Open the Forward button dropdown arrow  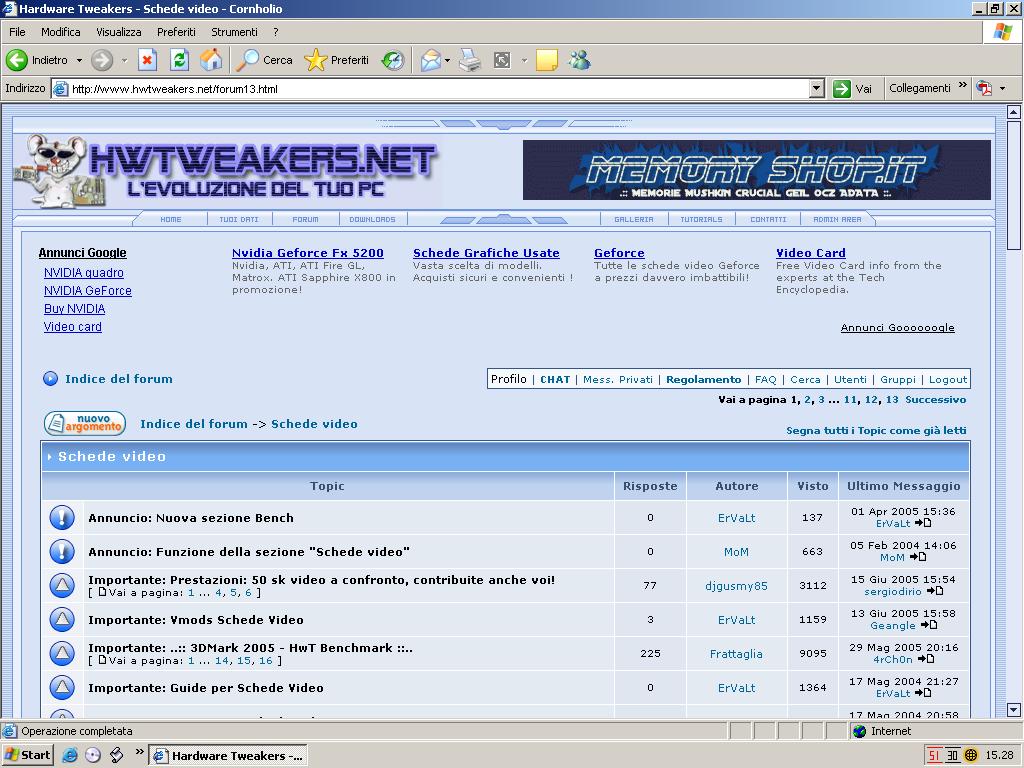pos(124,60)
